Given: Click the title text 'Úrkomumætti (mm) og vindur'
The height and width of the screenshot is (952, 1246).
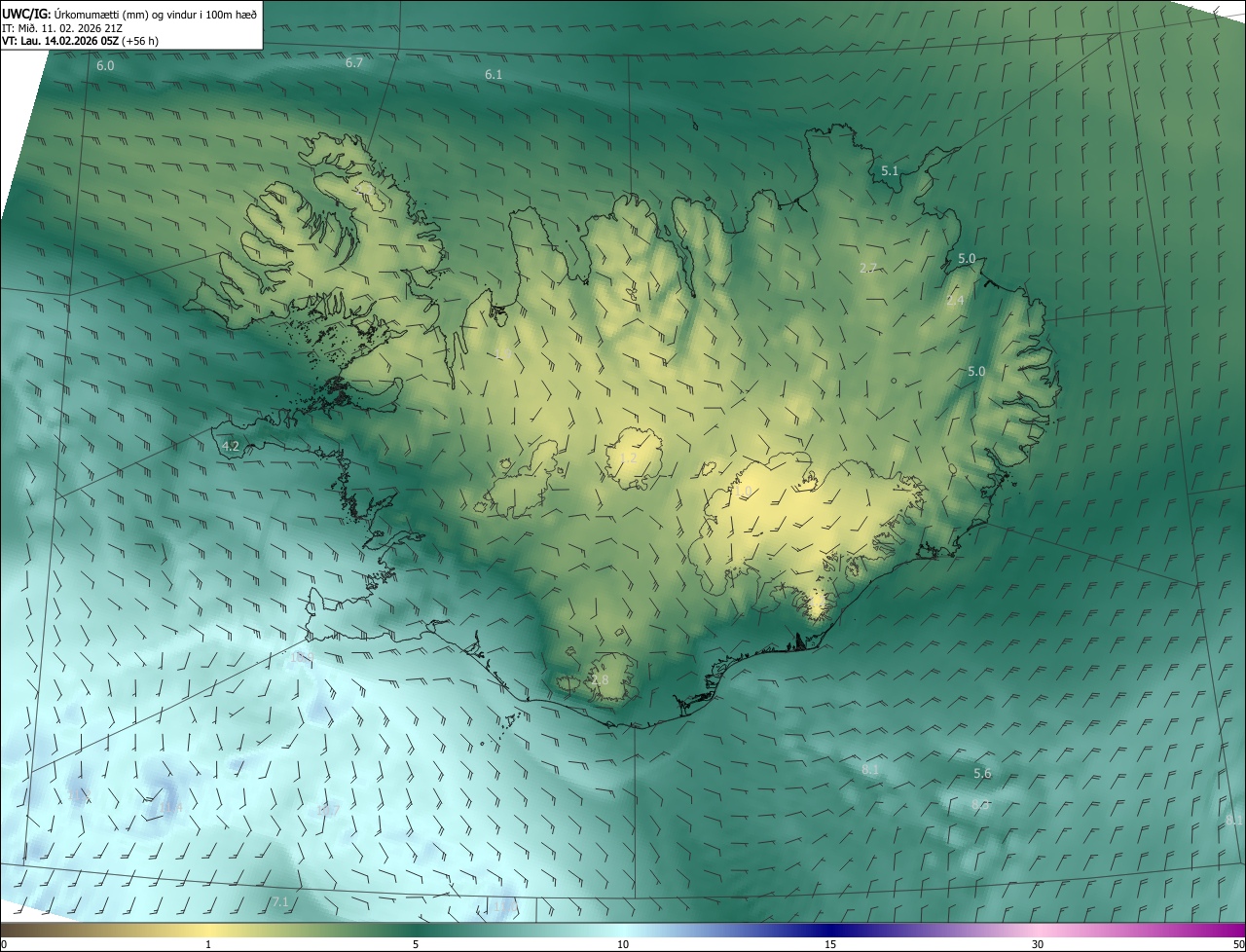Looking at the screenshot, I should coord(126,13).
